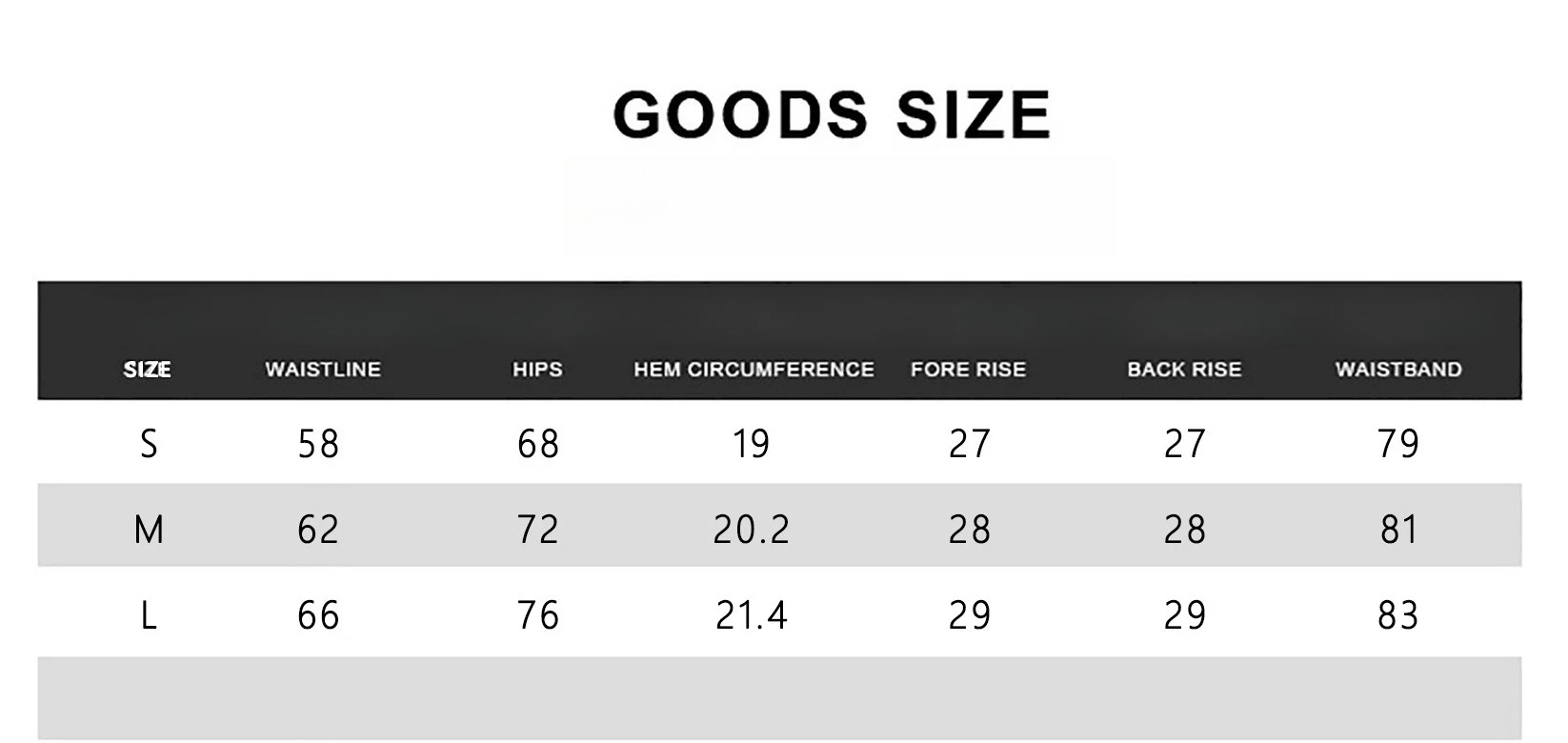Click the S size row label
Screen dimensions: 1568x743
click(149, 444)
